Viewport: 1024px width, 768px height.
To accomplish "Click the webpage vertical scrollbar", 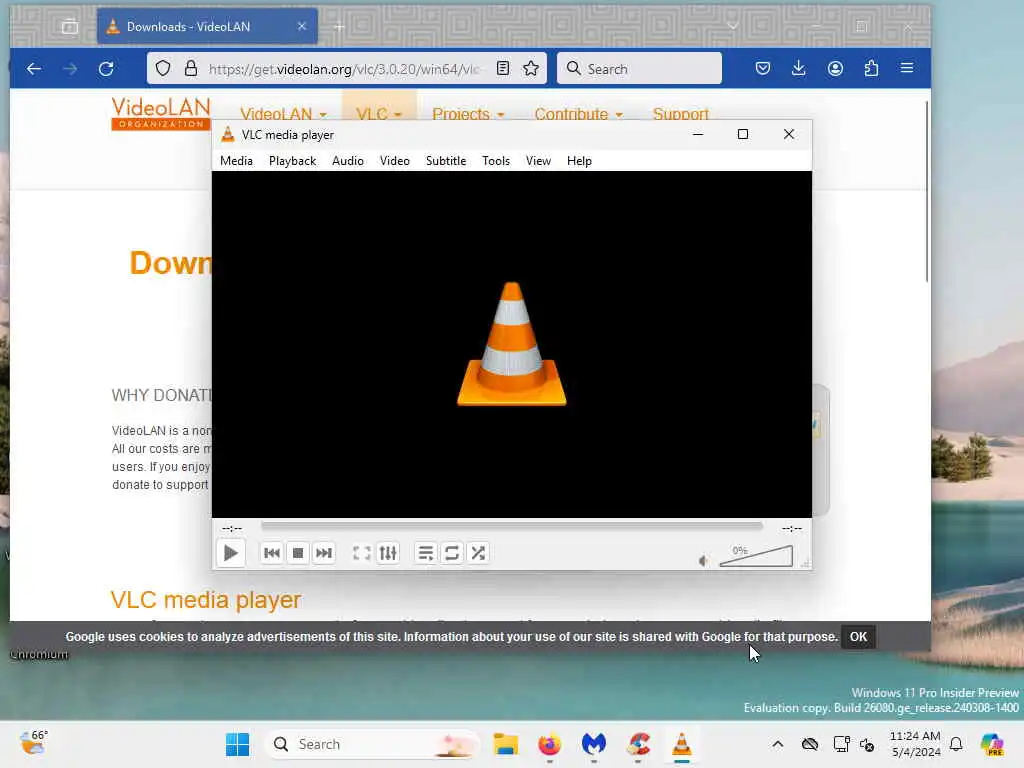I will (x=927, y=191).
